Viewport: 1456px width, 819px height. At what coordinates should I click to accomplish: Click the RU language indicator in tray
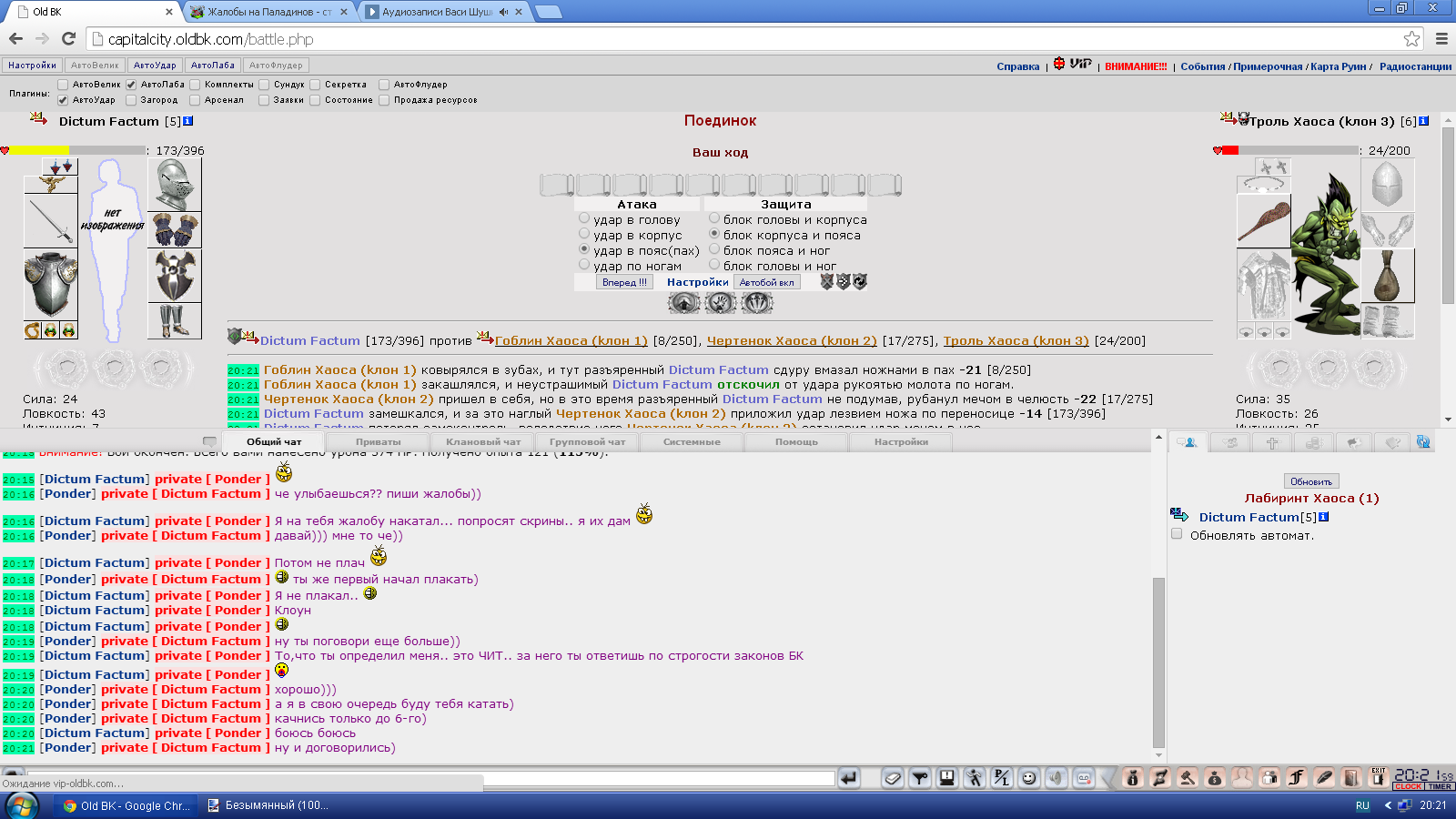coord(1362,805)
